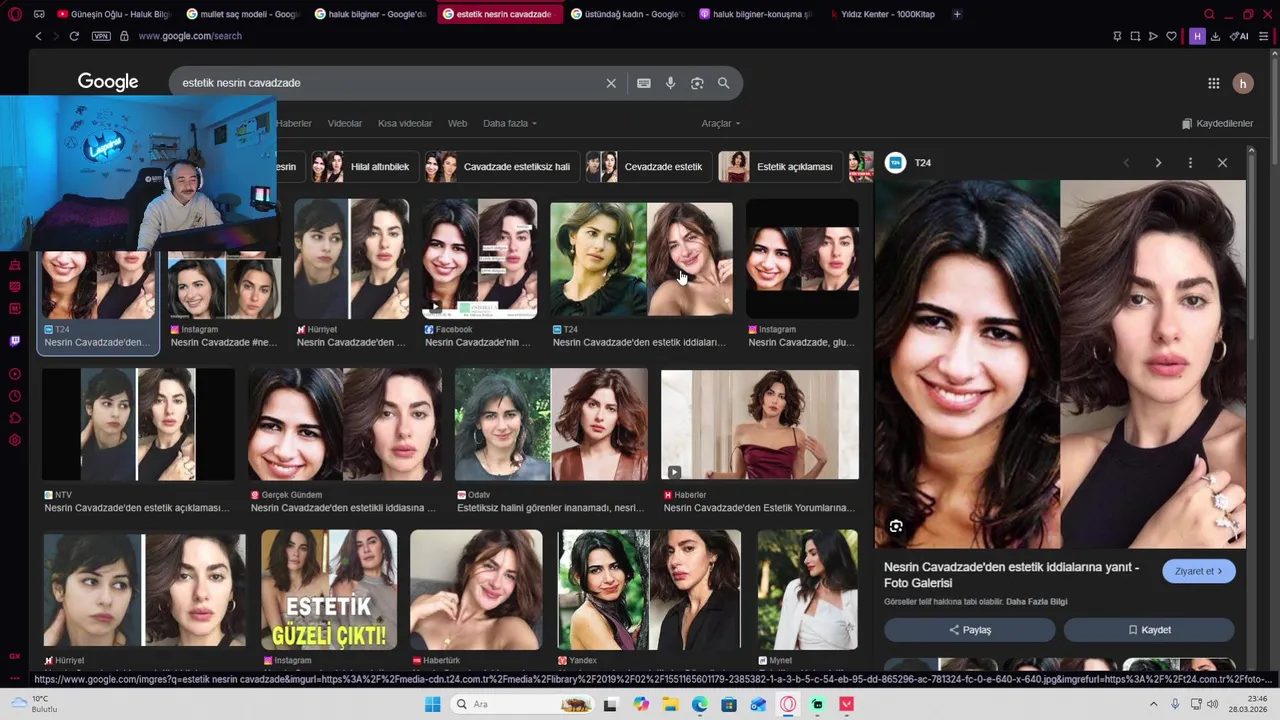
Task: Open extensions cube in Opera sidebar
Action: (x=14, y=418)
